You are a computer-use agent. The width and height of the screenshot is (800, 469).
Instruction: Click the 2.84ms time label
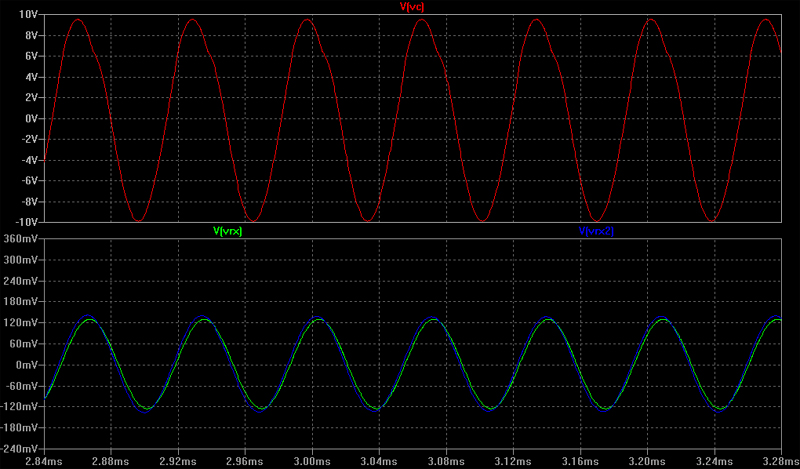click(x=44, y=462)
